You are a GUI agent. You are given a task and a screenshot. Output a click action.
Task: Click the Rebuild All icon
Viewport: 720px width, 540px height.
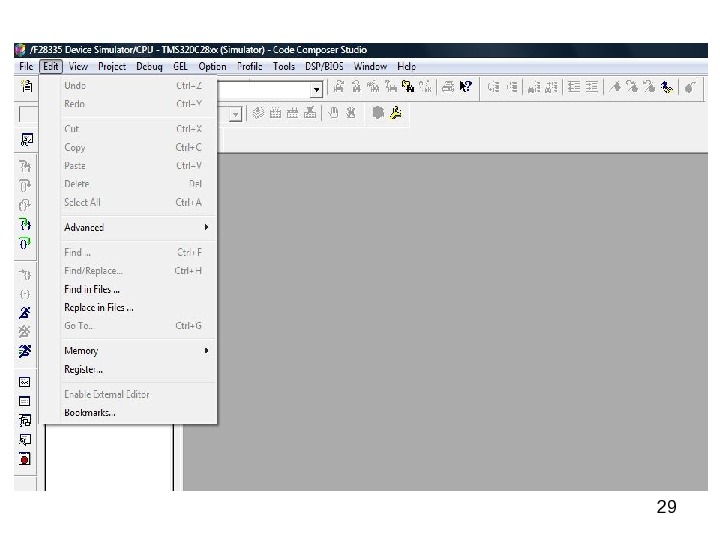(292, 112)
